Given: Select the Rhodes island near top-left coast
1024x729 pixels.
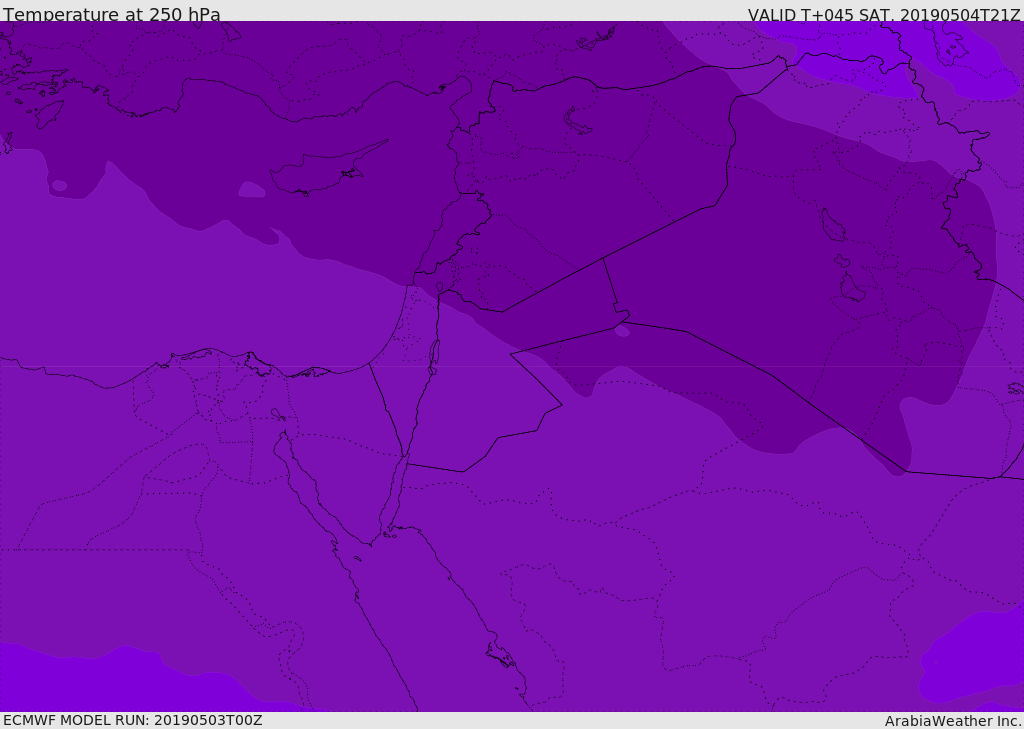Looking at the screenshot, I should click(48, 113).
